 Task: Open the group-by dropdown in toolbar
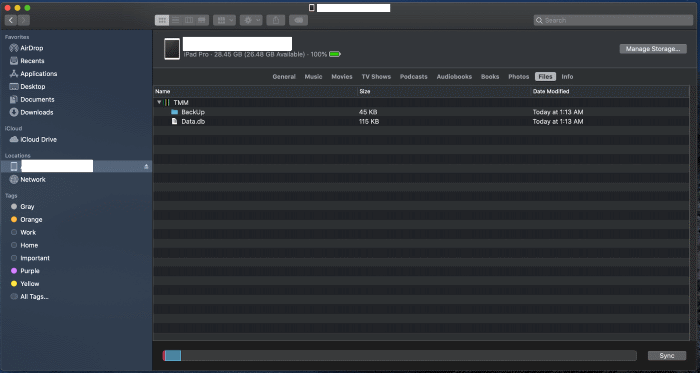pyautogui.click(x=225, y=20)
